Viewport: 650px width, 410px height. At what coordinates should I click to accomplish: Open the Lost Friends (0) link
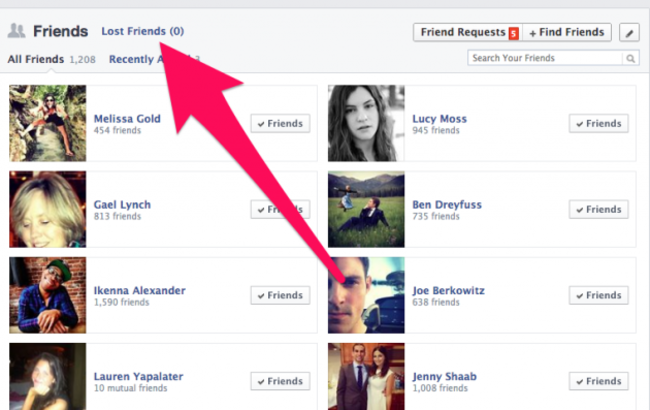coord(142,31)
